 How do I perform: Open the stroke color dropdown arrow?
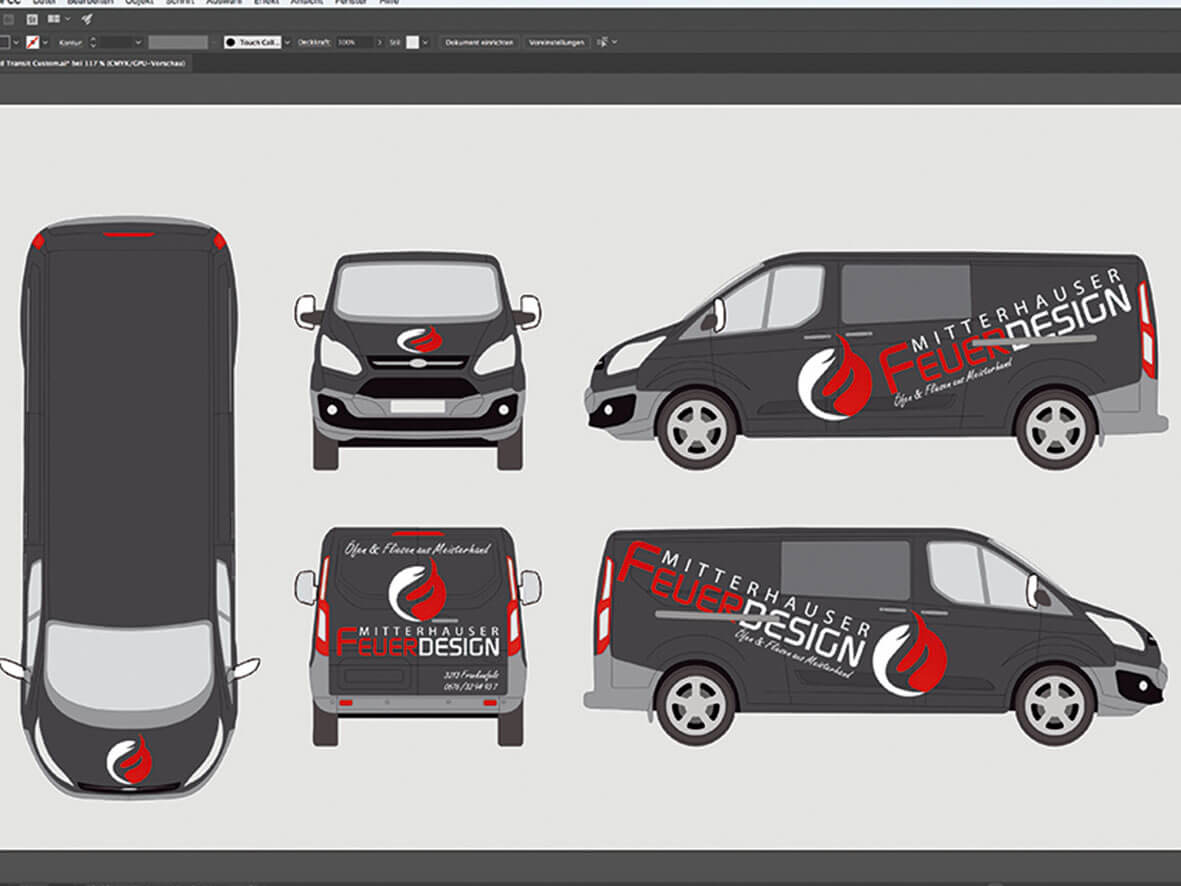[x=45, y=43]
